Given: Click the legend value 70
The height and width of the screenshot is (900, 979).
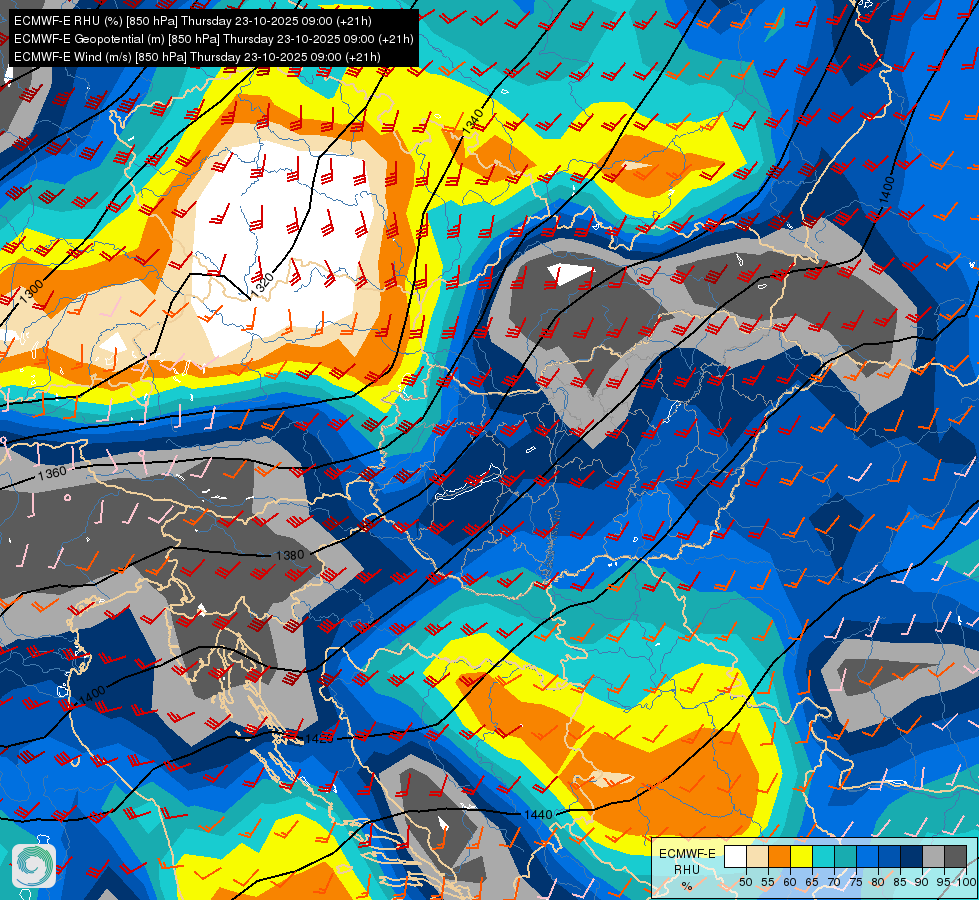Looking at the screenshot, I should pyautogui.click(x=834, y=882).
